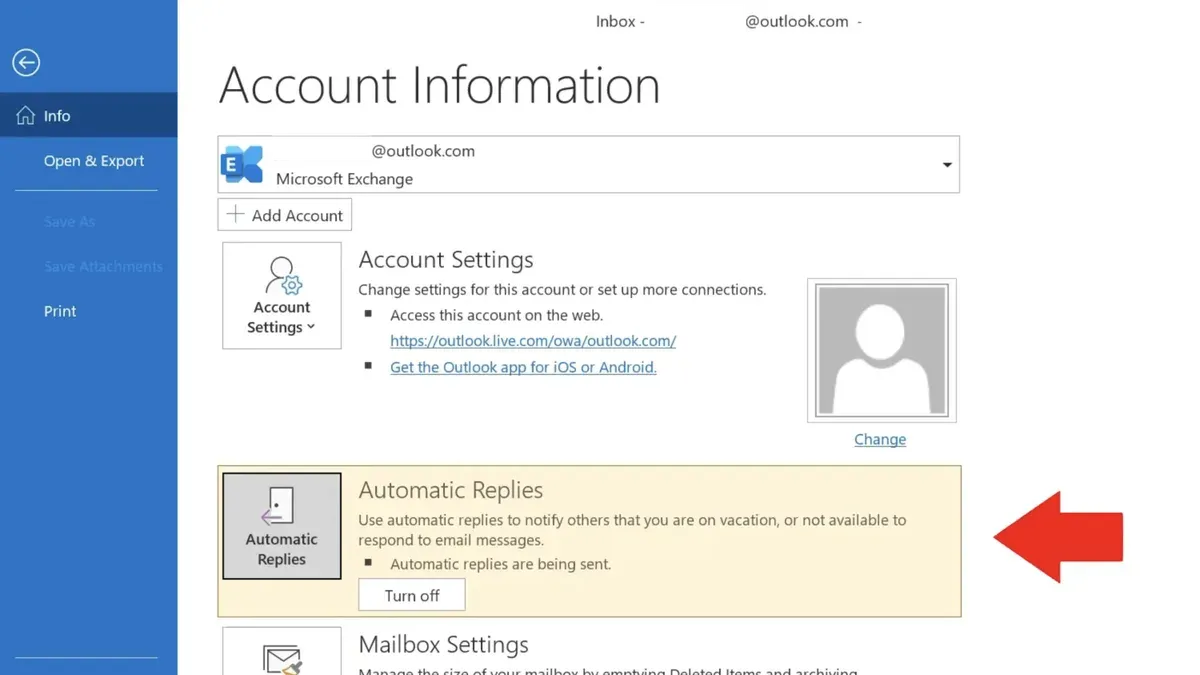Screen dimensions: 1200x675
Task: Click the Add Account button
Action: (285, 215)
